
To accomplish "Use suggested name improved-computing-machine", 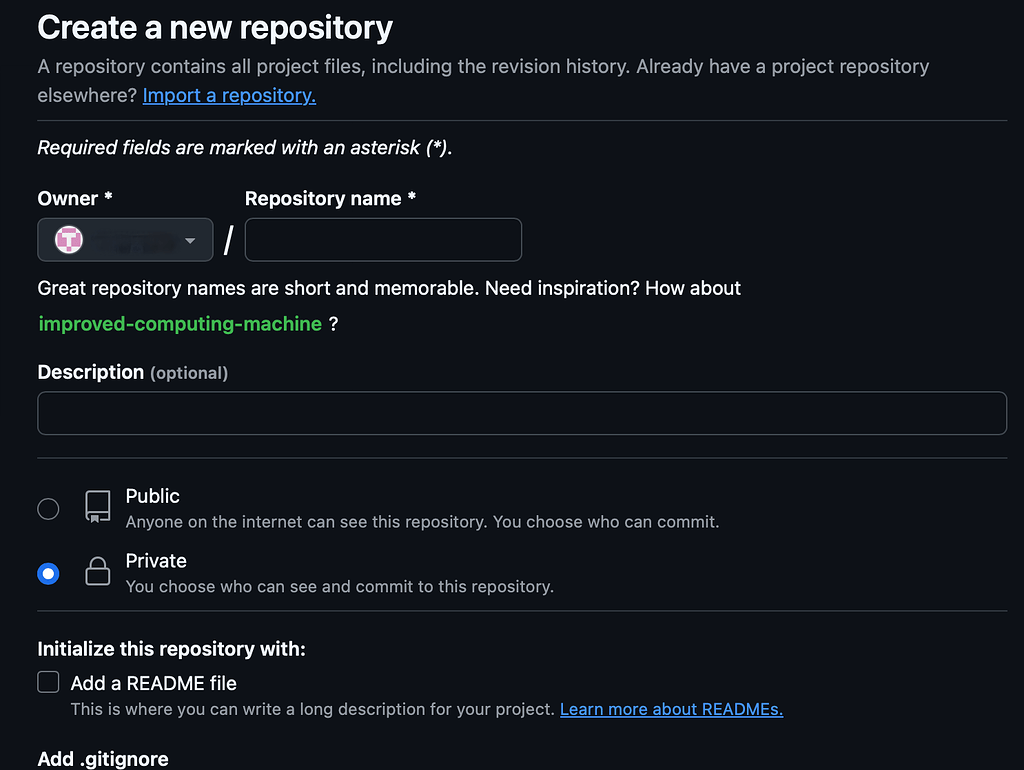I will (180, 324).
